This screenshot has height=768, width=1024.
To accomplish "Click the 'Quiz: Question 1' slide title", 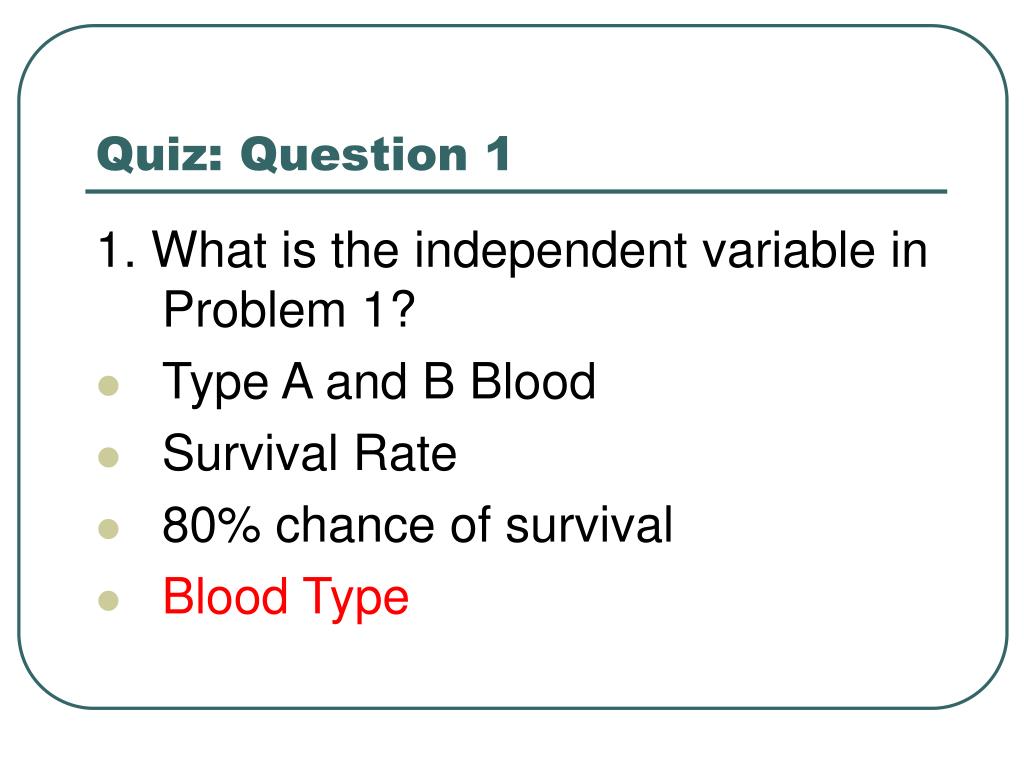I will pyautogui.click(x=303, y=155).
